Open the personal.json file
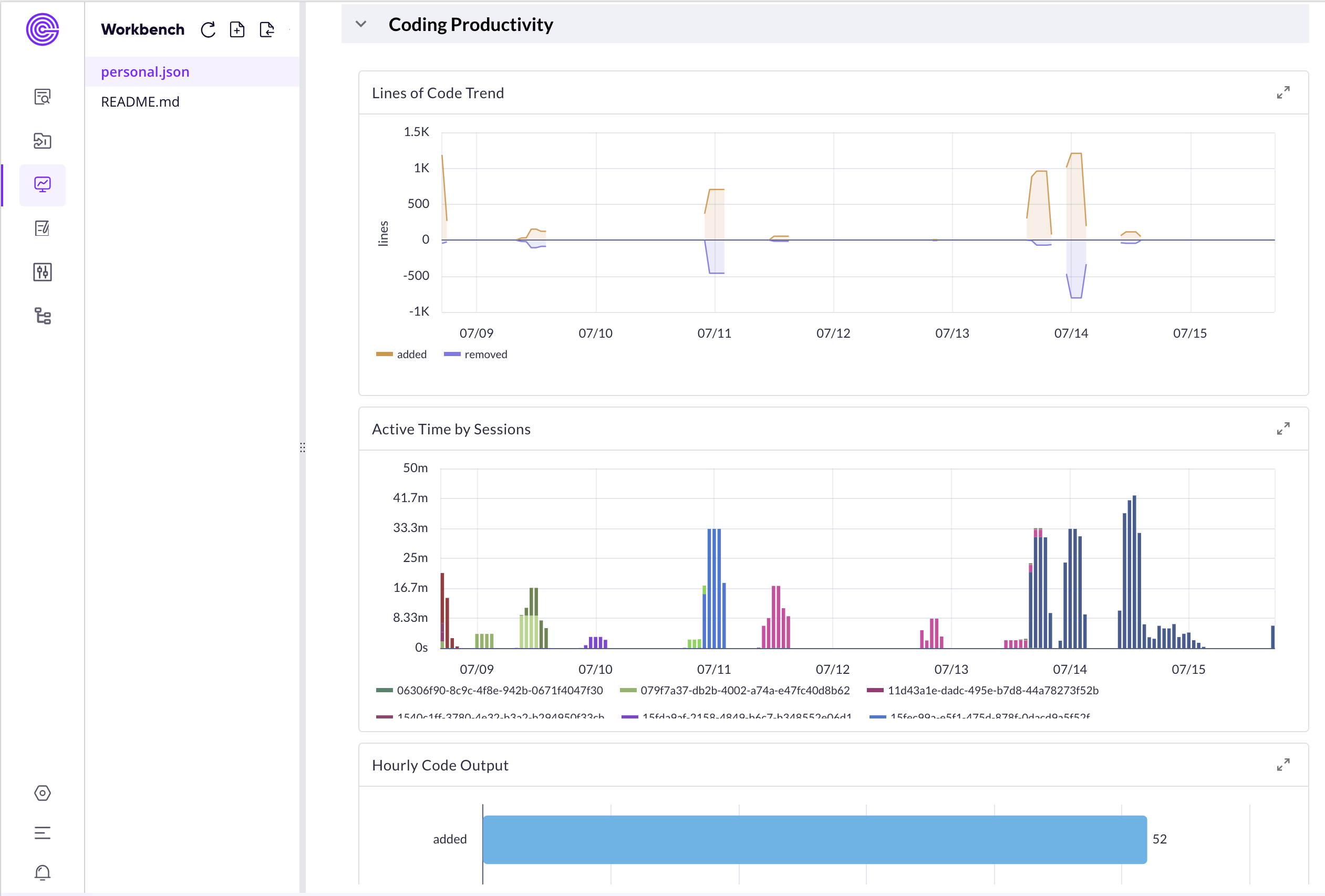 point(146,71)
